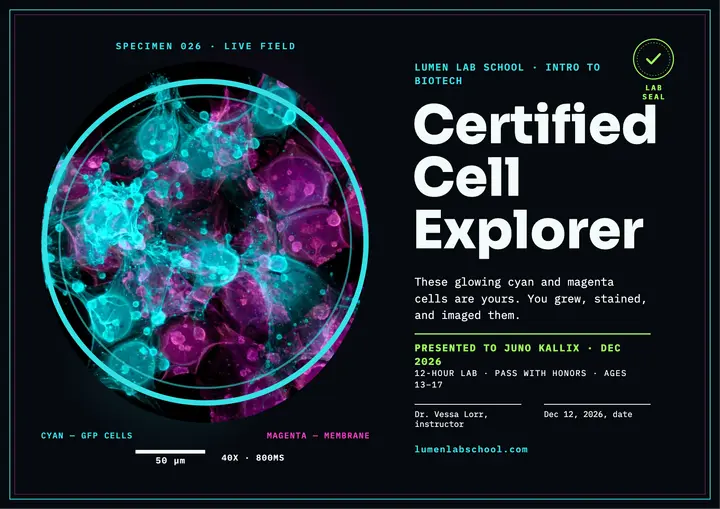Click 'CYAN — GFP CELLS' legend label

(86, 435)
